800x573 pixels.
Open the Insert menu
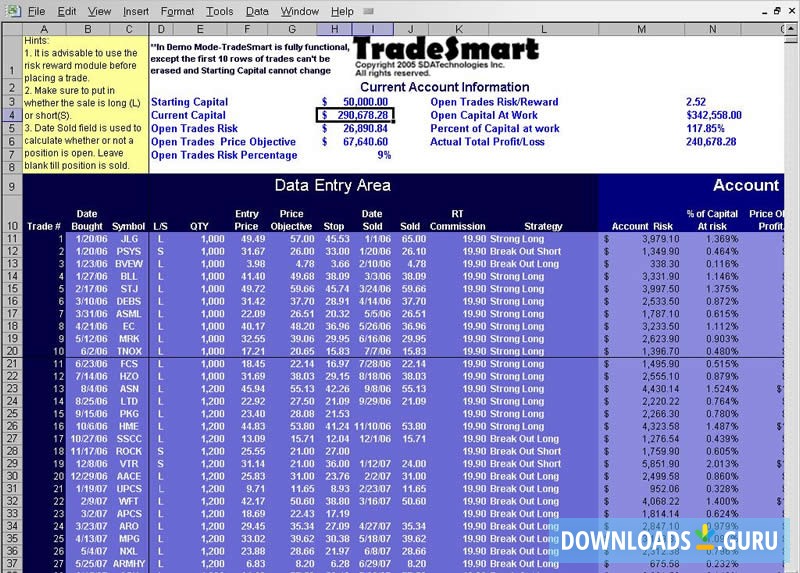(x=136, y=11)
